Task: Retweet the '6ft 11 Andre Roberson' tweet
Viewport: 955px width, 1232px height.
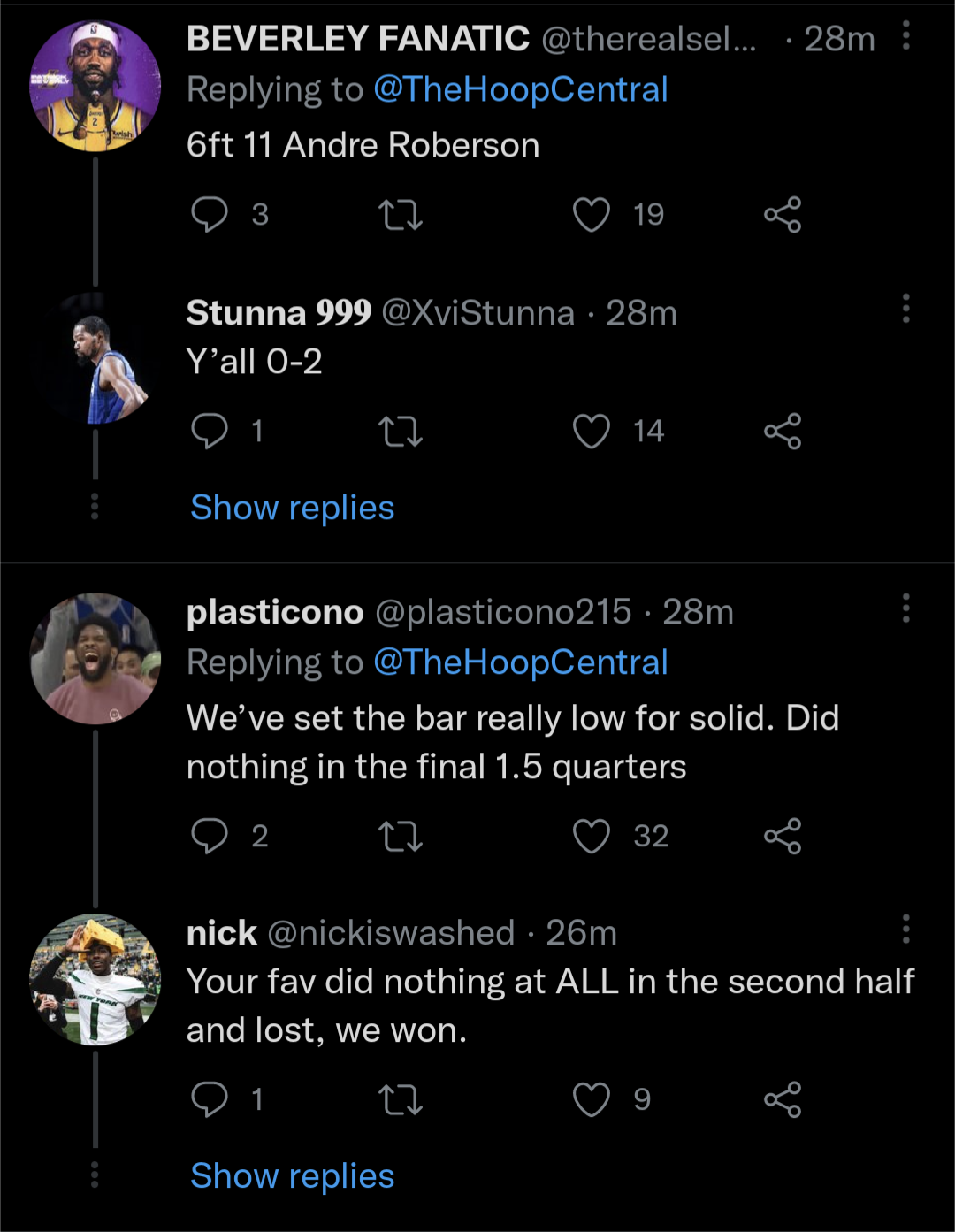Action: tap(401, 215)
